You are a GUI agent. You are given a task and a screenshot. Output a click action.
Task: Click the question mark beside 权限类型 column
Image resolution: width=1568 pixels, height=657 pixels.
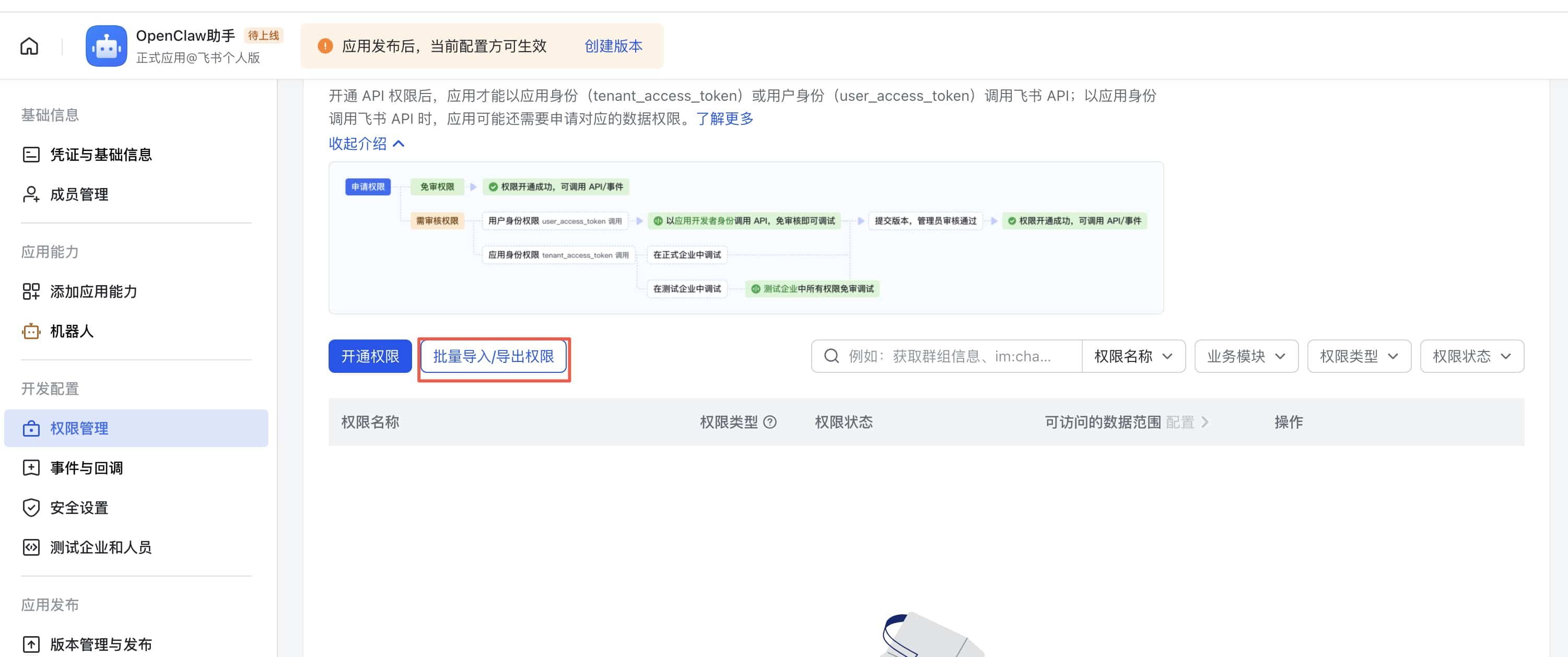[770, 421]
